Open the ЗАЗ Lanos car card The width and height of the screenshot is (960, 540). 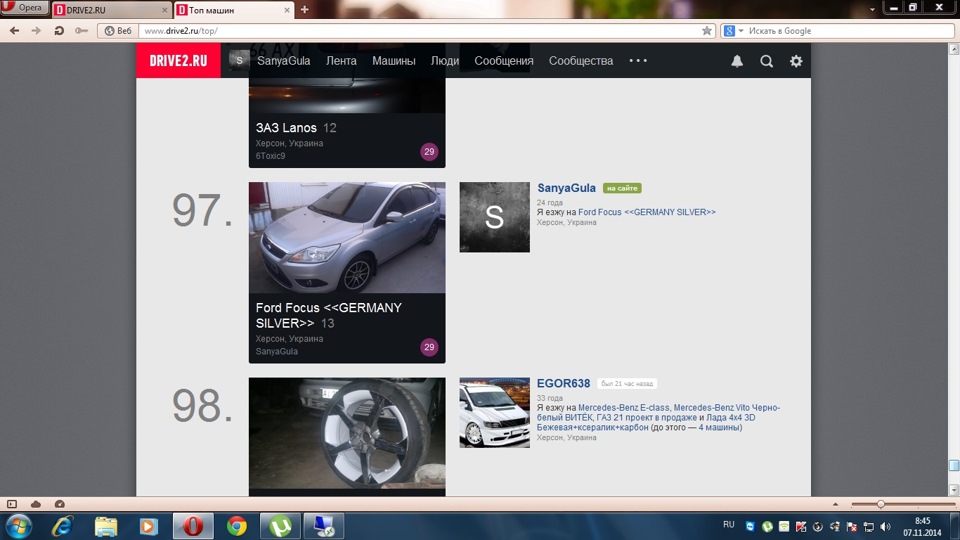tap(287, 128)
